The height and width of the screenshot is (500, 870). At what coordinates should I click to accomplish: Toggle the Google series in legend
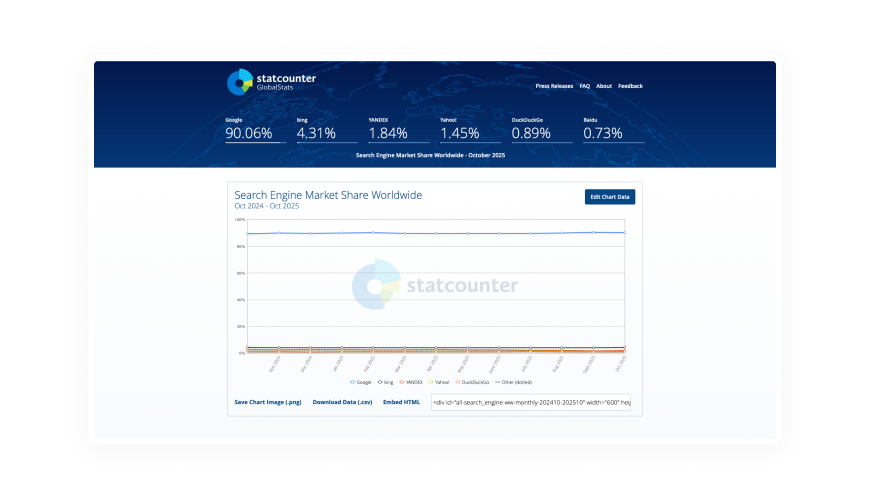(361, 382)
